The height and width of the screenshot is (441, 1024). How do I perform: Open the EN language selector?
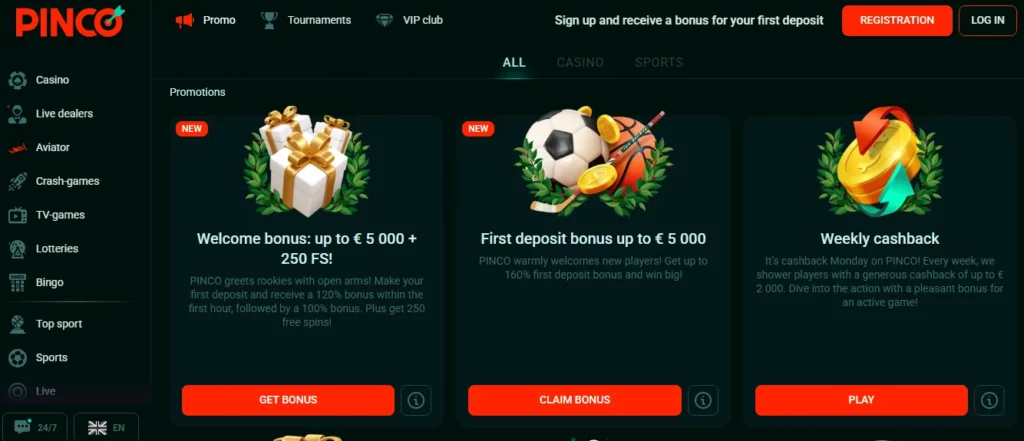pyautogui.click(x=106, y=428)
